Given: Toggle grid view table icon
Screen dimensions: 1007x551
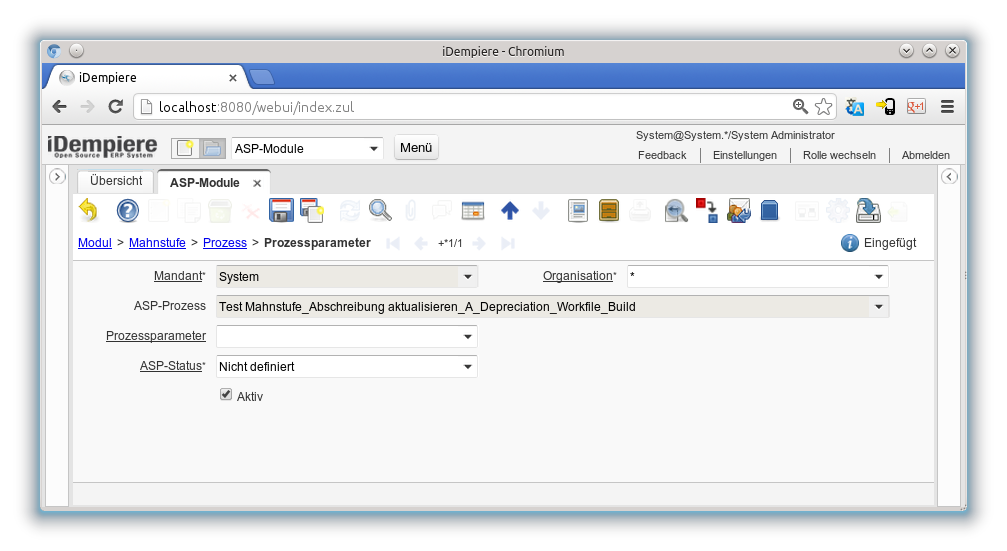Looking at the screenshot, I should (x=472, y=210).
